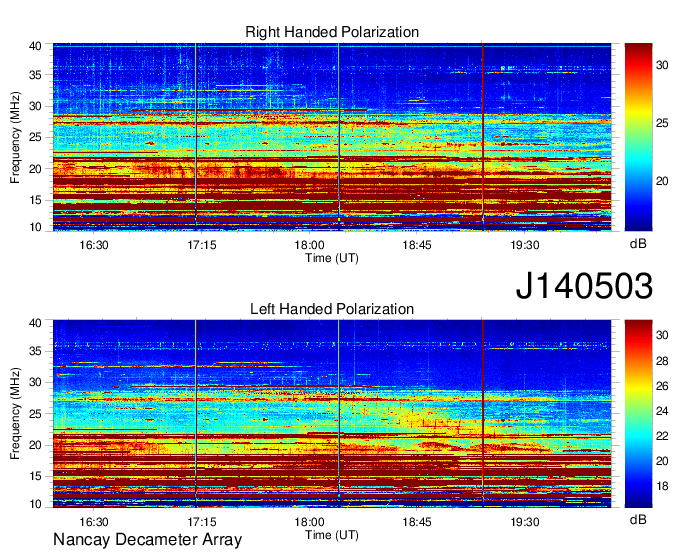Click the 26 value on Left Handed color bar
This screenshot has width=680, height=552.
point(662,386)
